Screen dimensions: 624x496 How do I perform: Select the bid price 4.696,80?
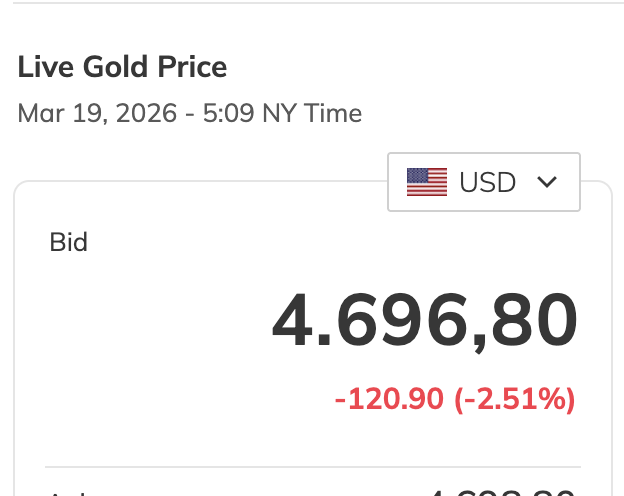pyautogui.click(x=425, y=320)
